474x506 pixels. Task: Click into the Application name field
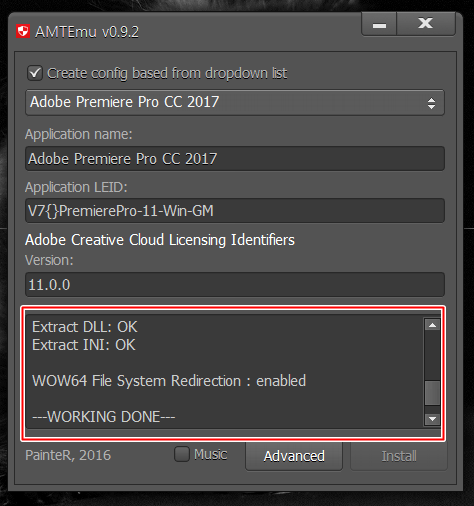pos(235,159)
